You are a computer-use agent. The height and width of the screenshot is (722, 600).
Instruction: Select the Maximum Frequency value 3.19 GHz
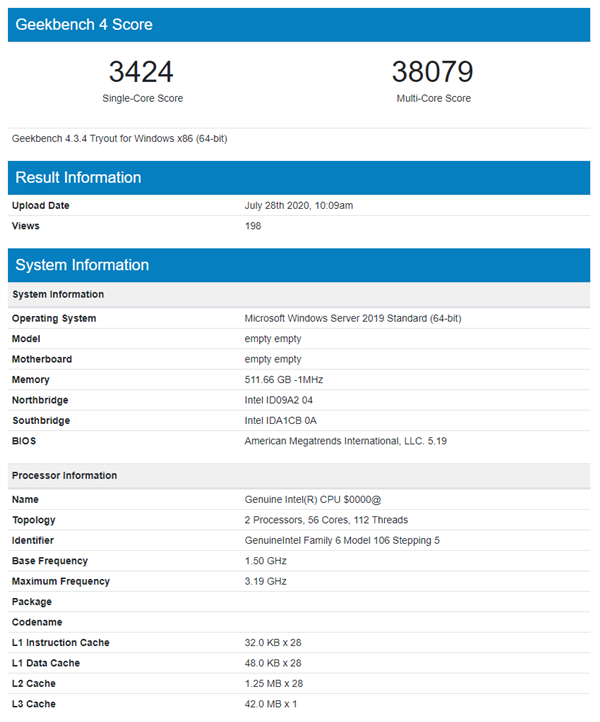[266, 581]
